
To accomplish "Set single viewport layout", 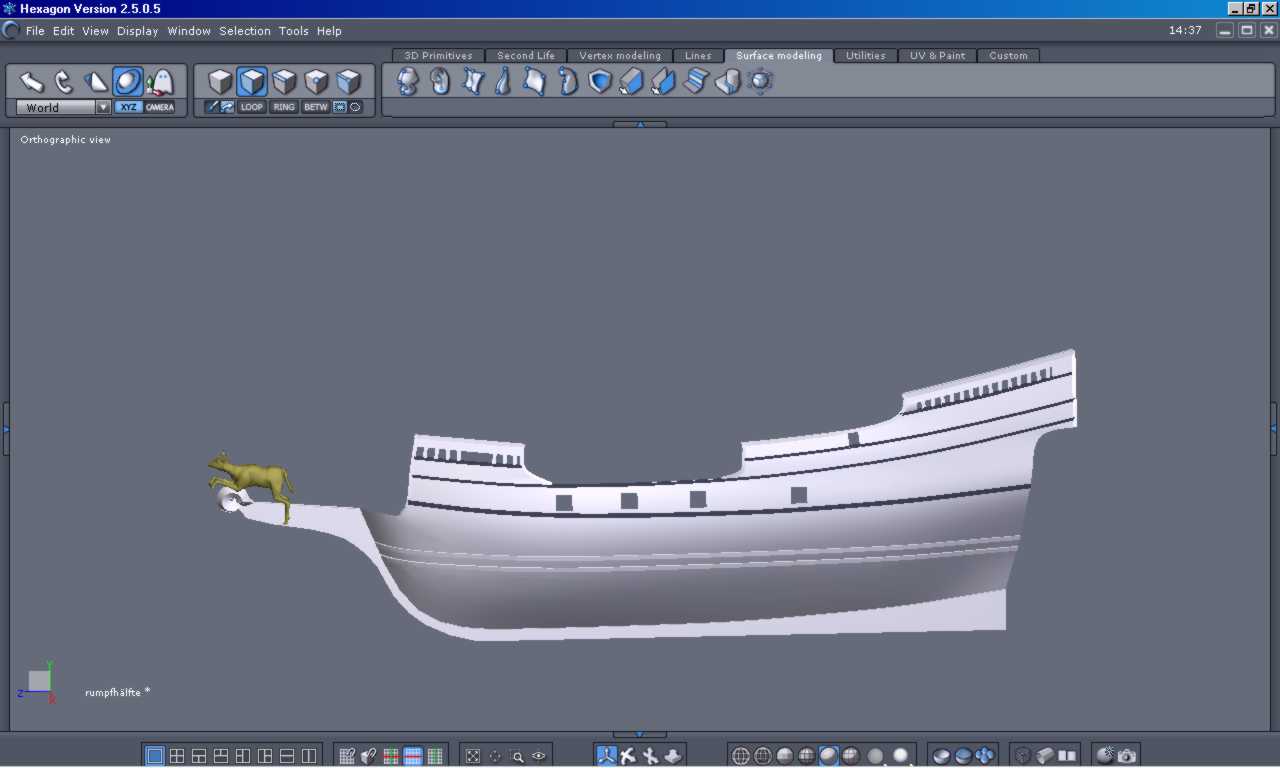I will pyautogui.click(x=155, y=756).
